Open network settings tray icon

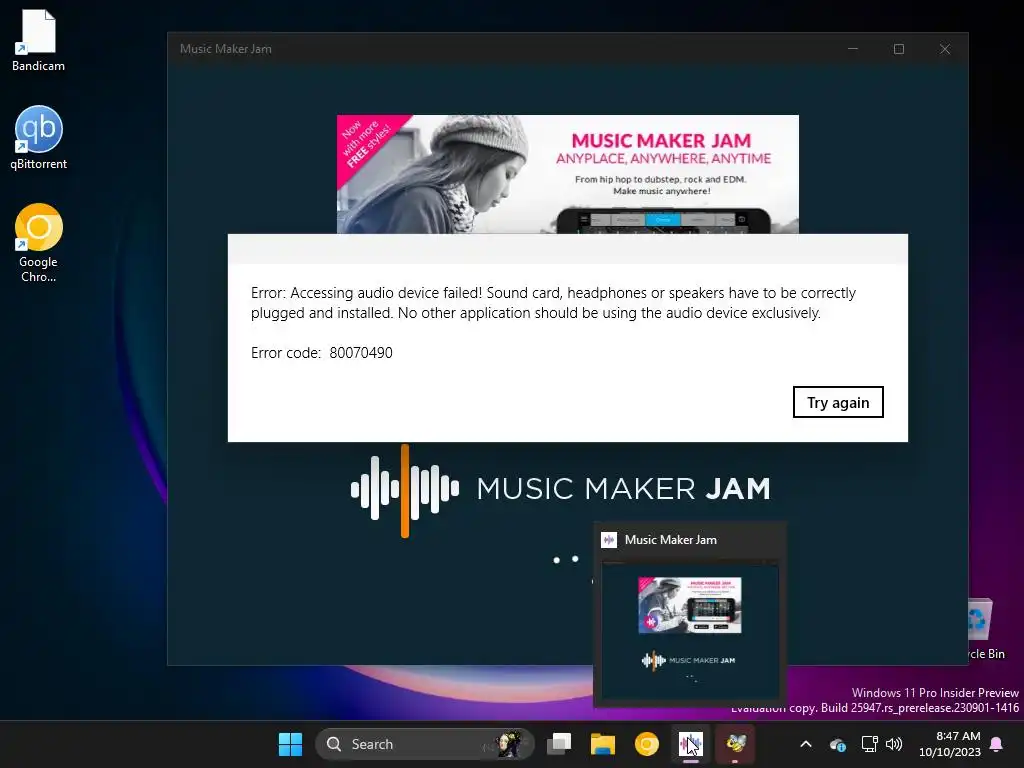(869, 744)
